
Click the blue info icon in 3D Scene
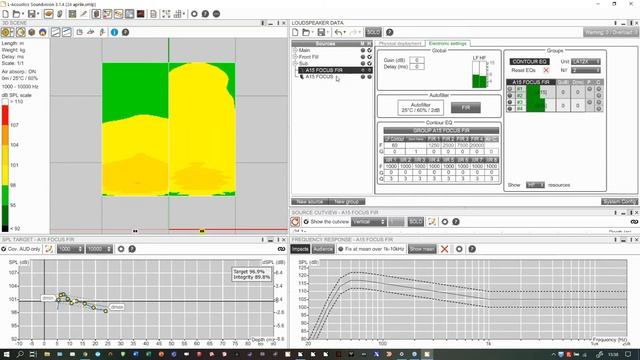pos(114,32)
